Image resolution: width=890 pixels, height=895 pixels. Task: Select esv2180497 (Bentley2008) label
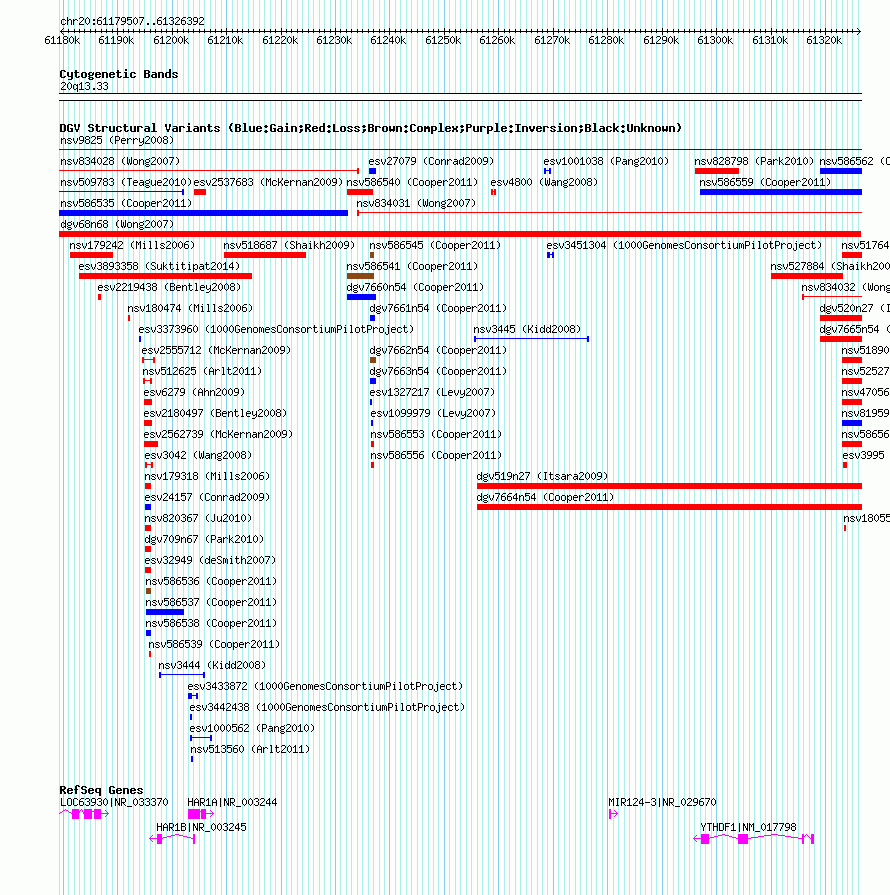tap(215, 414)
